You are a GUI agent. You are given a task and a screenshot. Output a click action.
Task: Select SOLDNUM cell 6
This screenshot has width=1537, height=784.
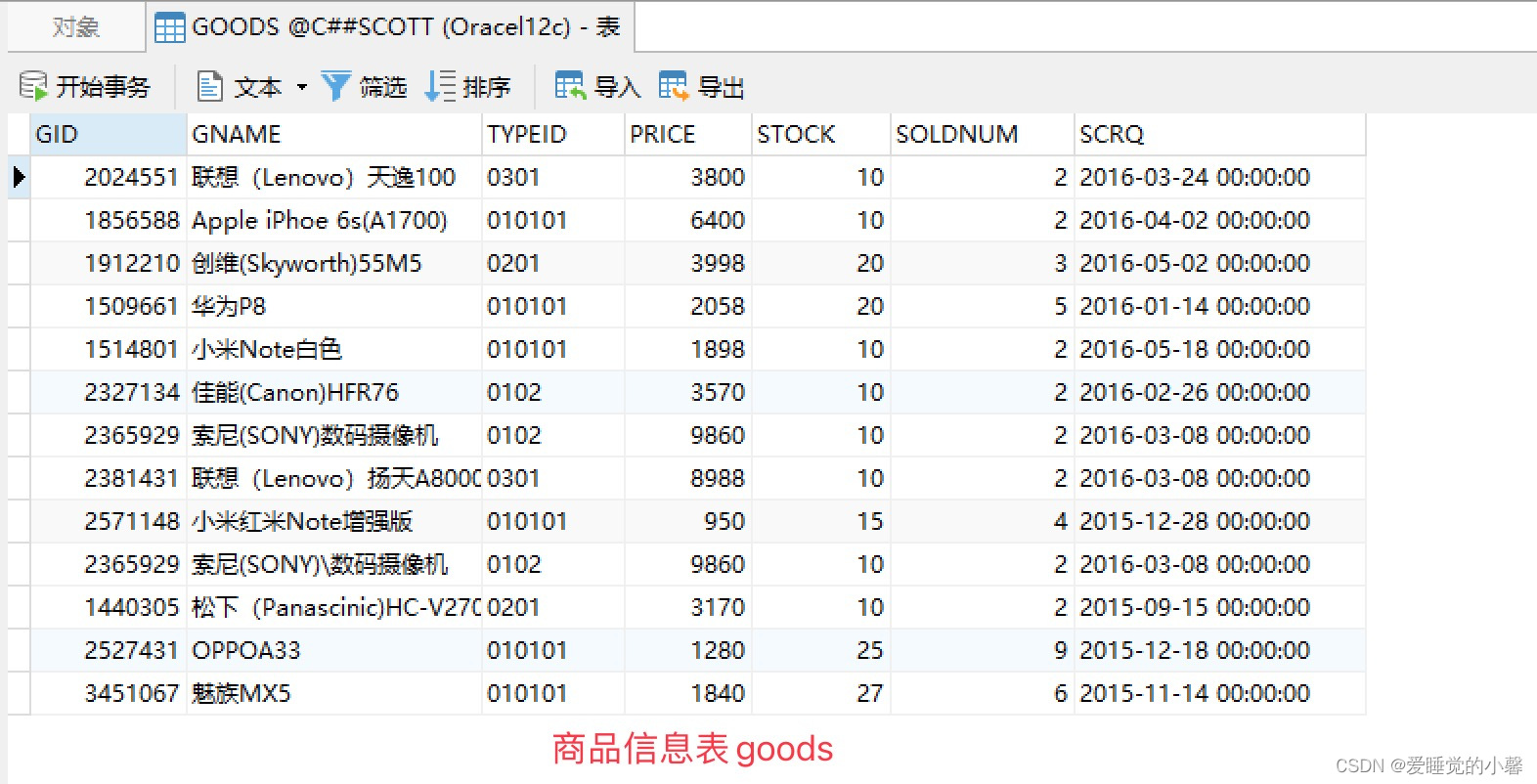click(983, 693)
